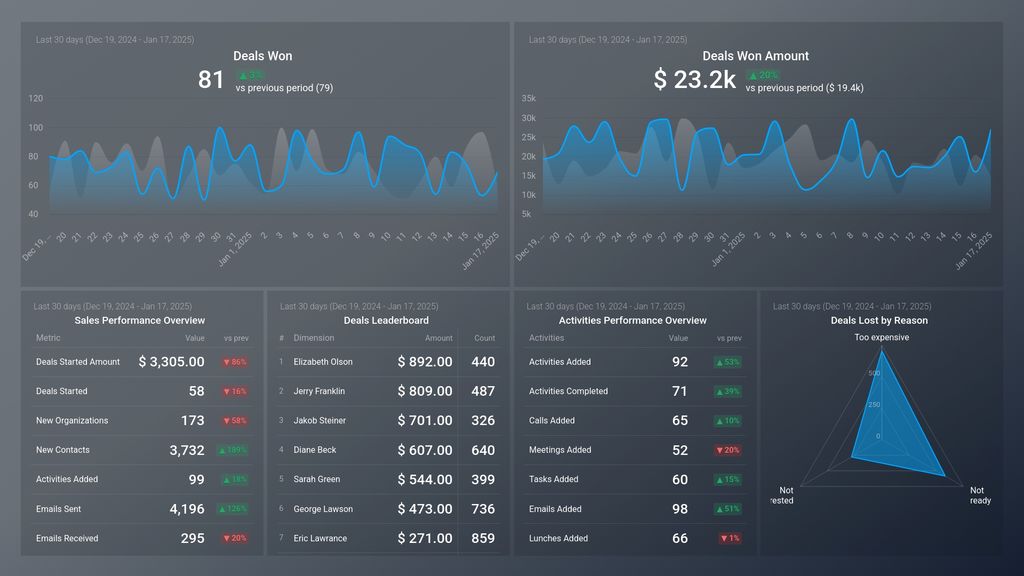The height and width of the screenshot is (576, 1024).
Task: Select Elizabeth Olson in the leaderboard
Action: (x=323, y=362)
